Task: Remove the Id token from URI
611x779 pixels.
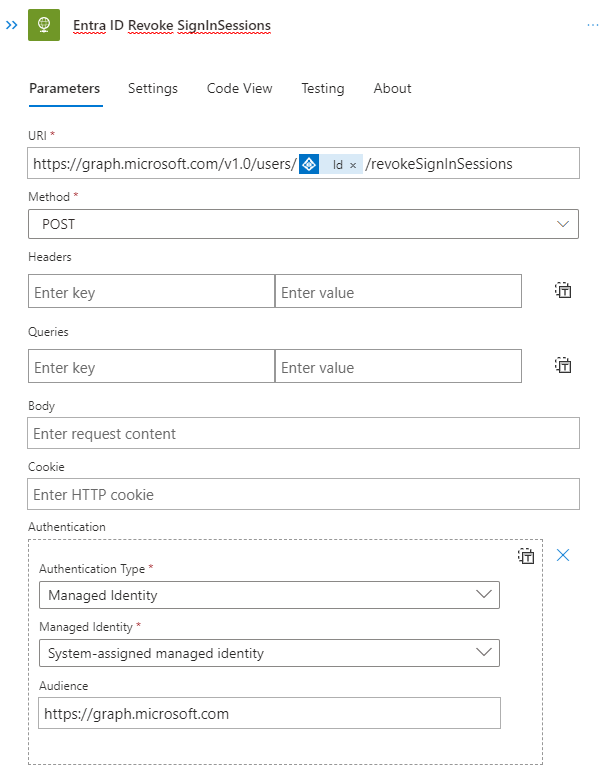Action: click(353, 165)
